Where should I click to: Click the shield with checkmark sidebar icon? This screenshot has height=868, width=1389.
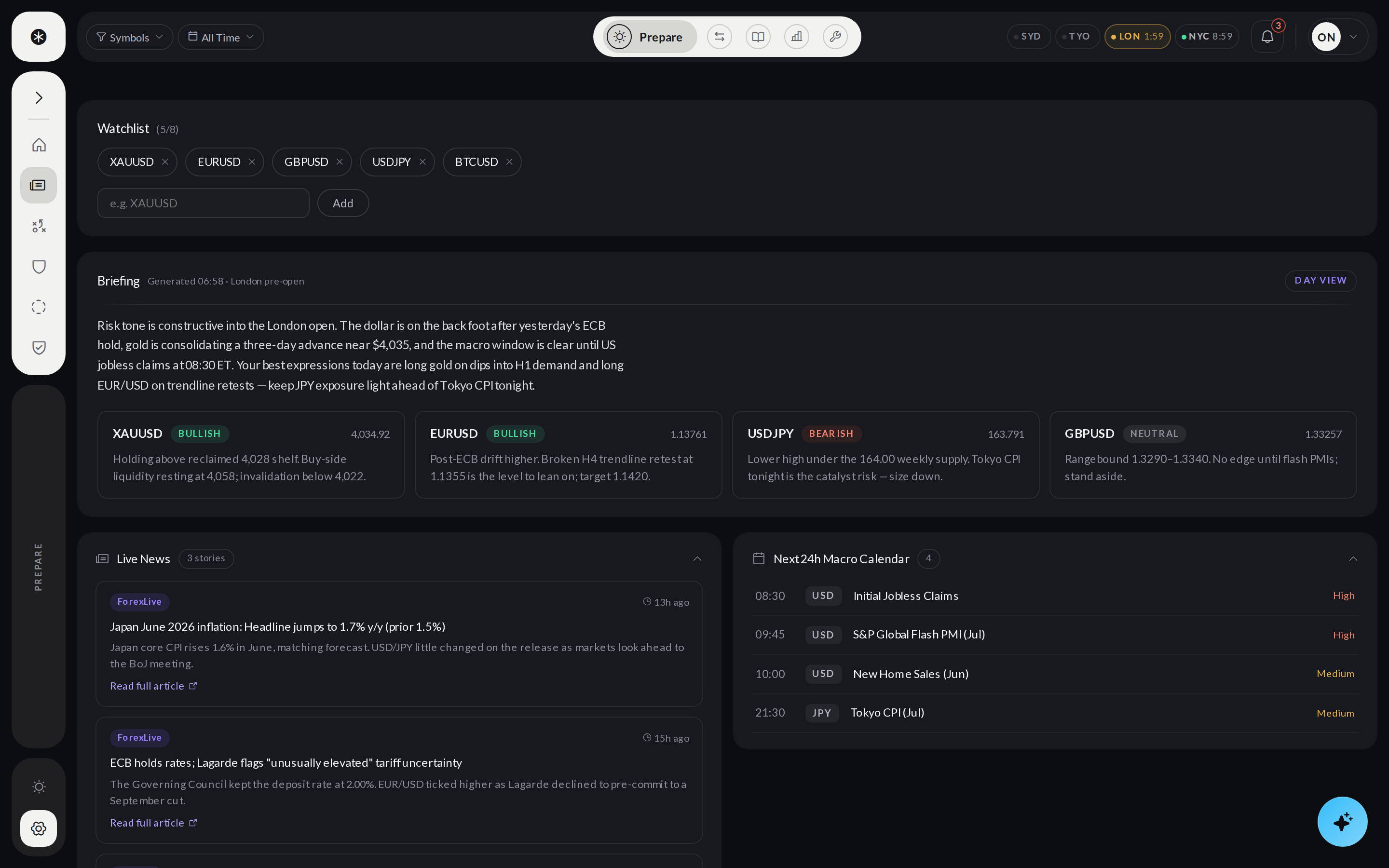(x=39, y=347)
